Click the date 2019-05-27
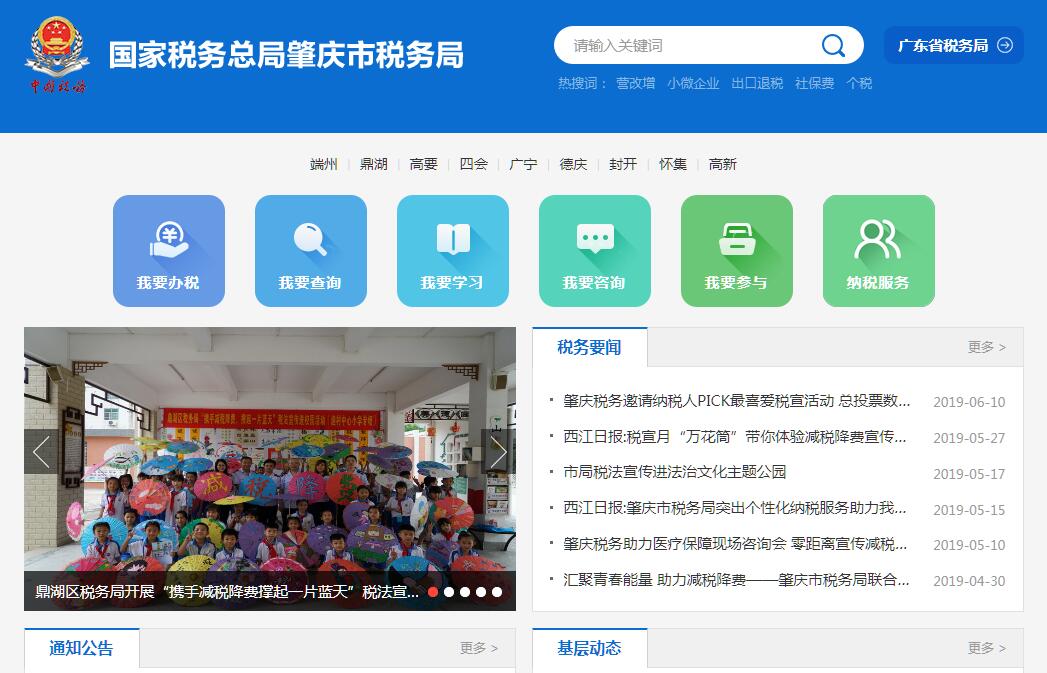Image resolution: width=1047 pixels, height=673 pixels. coord(969,438)
